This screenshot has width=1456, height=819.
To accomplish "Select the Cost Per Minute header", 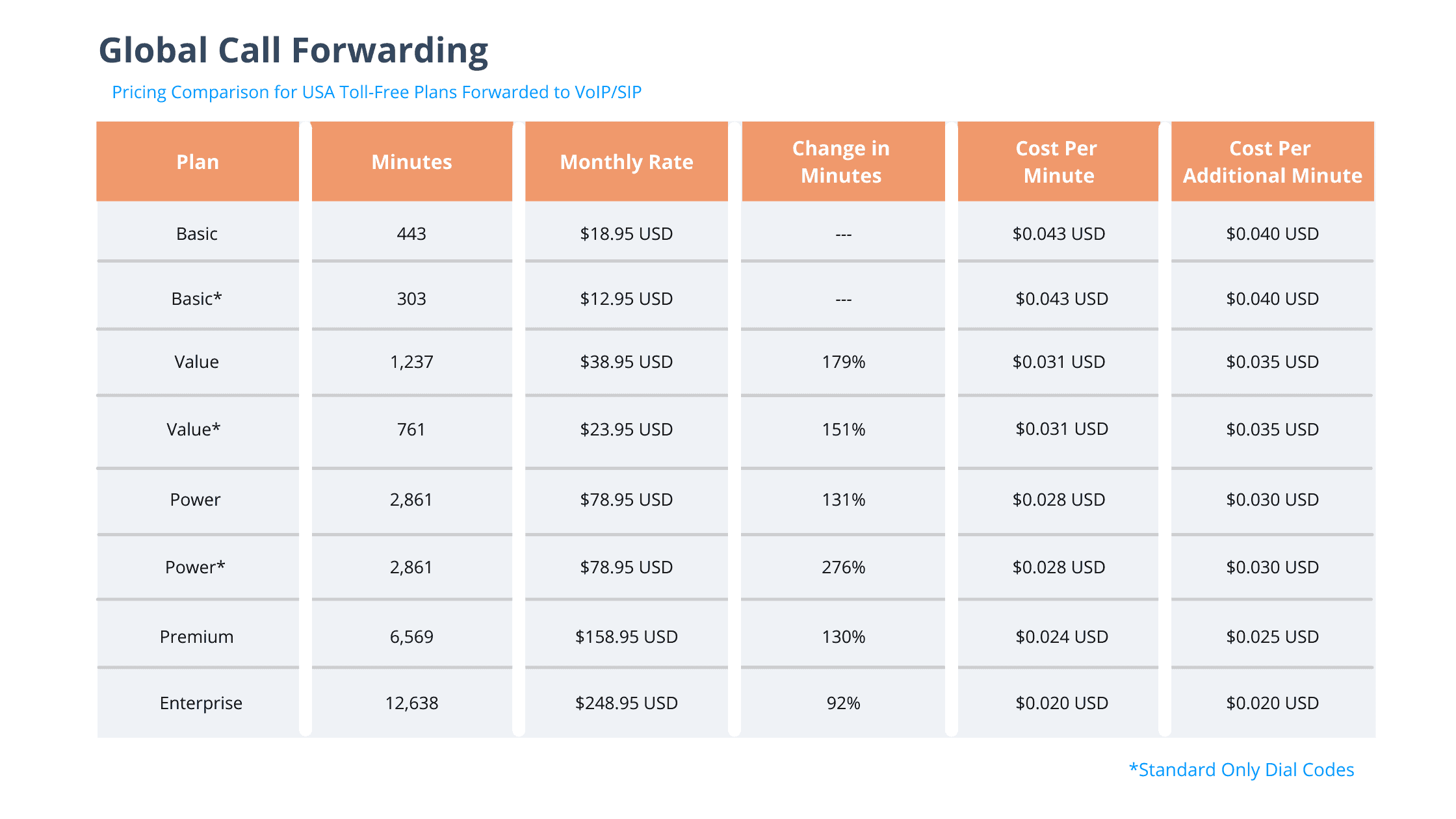I will click(1057, 162).
